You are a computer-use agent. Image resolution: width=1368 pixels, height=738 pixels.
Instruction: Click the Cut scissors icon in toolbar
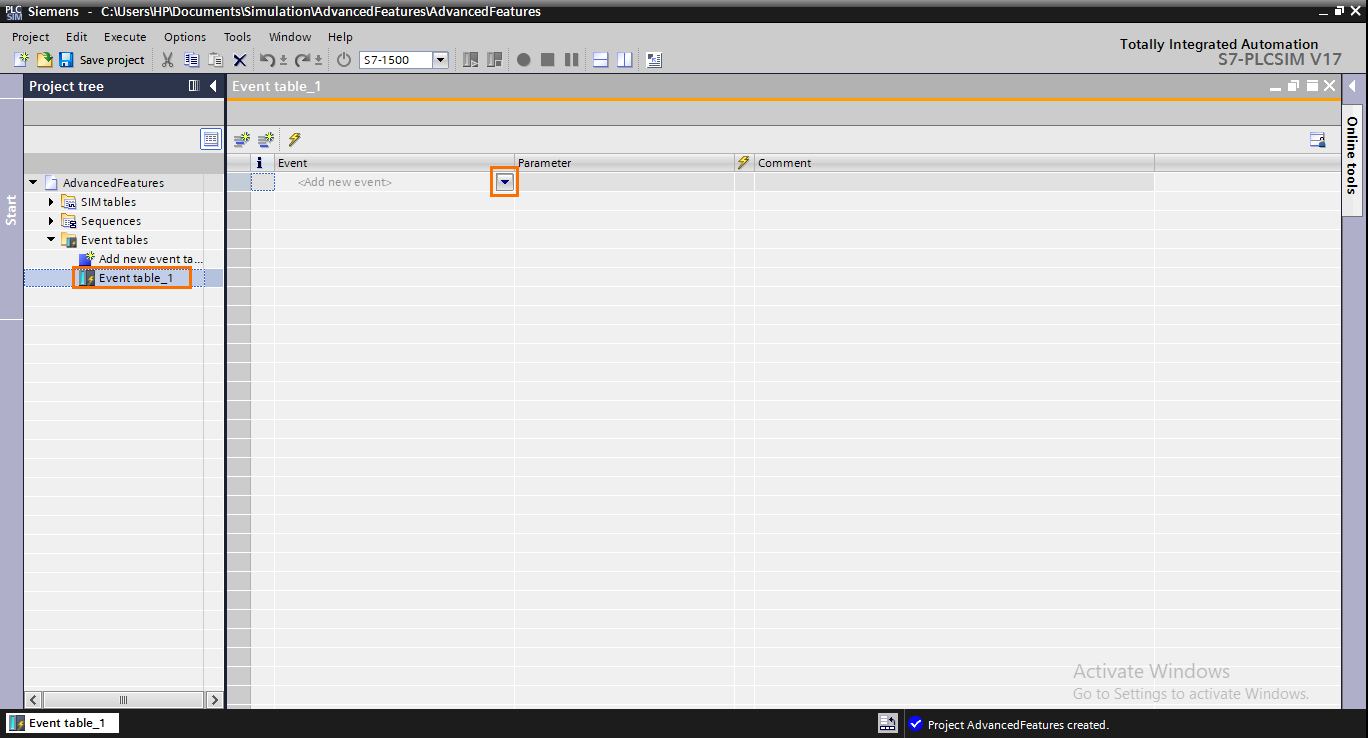(167, 59)
